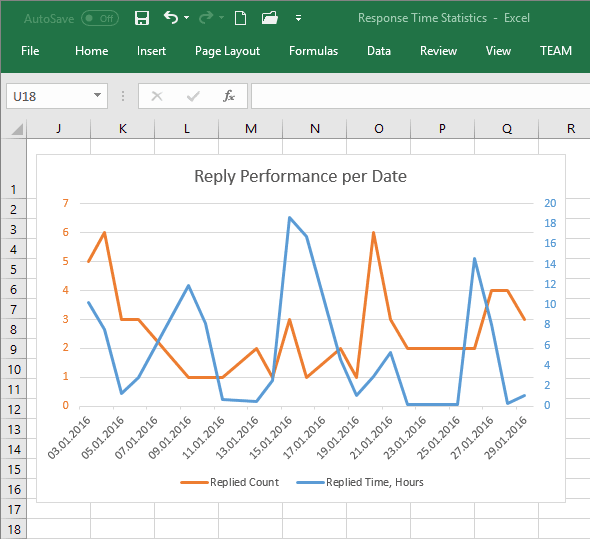
Task: Open the Undo history dropdown arrow
Action: pos(187,18)
